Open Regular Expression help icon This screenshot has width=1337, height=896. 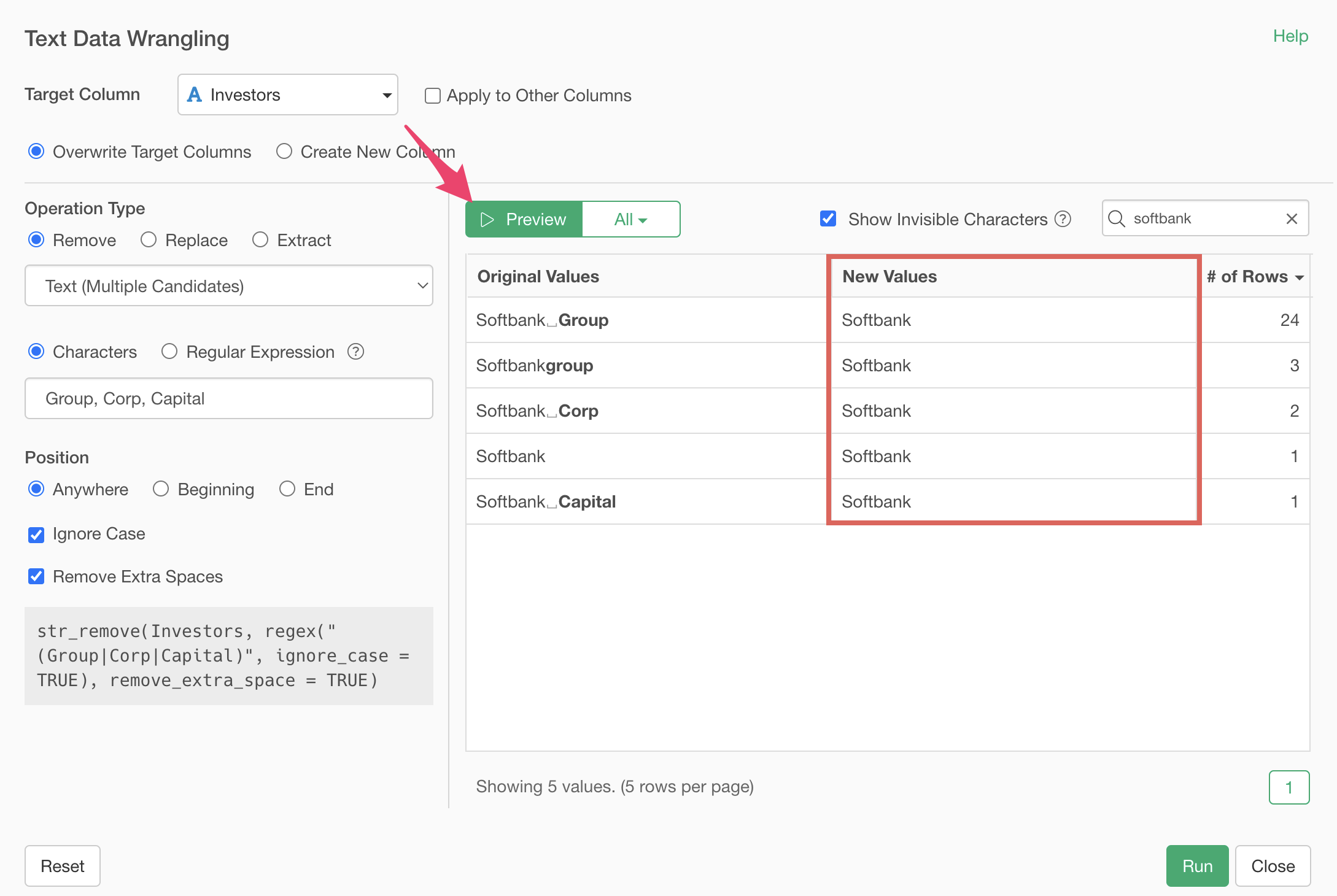(x=355, y=352)
